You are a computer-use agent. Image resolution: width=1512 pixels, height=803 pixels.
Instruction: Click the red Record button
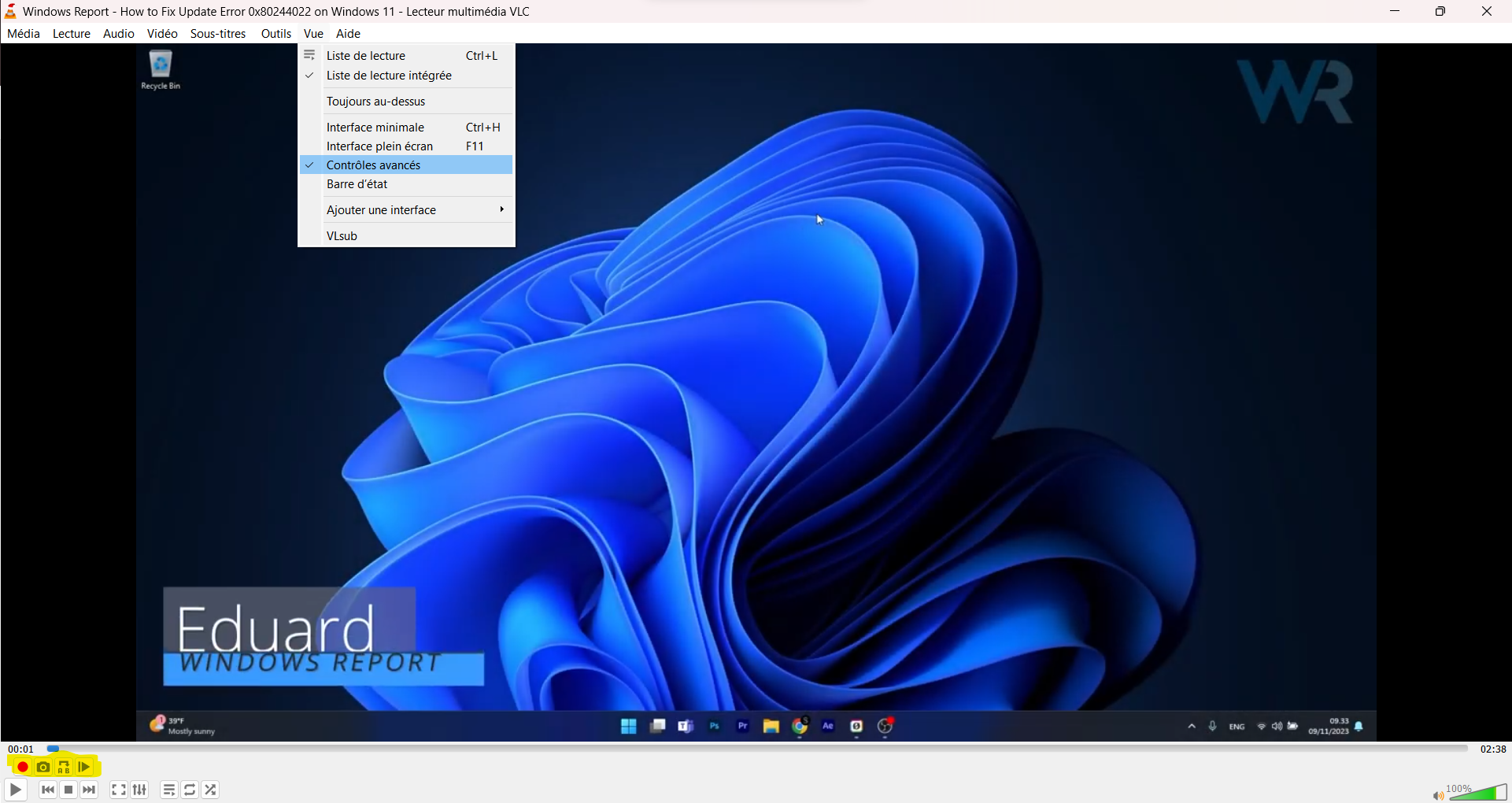tap(22, 767)
